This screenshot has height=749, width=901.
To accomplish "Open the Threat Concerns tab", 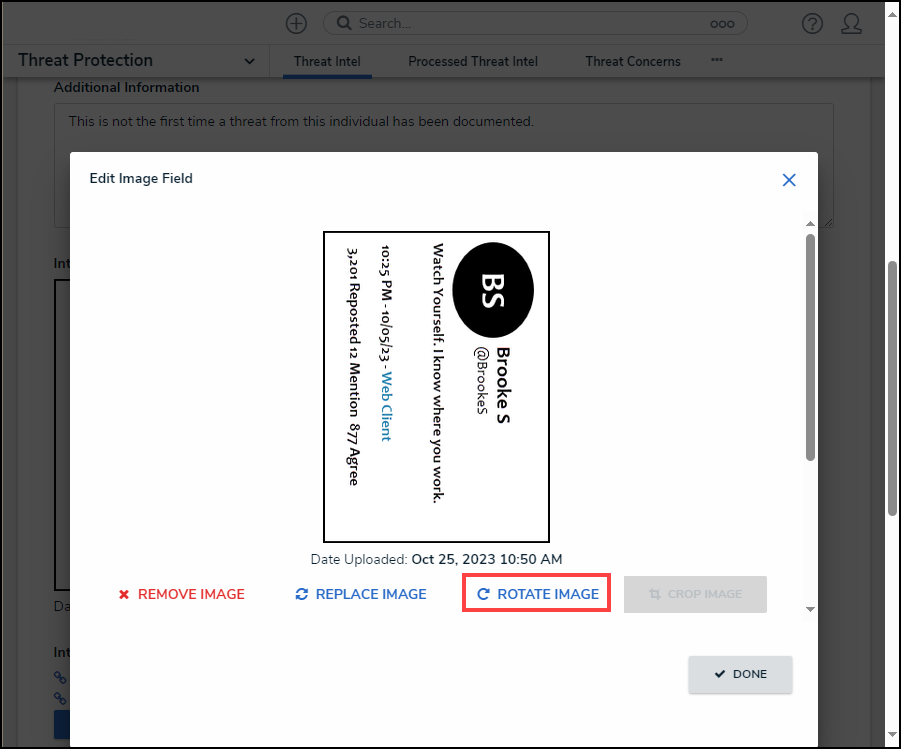I will click(x=633, y=62).
